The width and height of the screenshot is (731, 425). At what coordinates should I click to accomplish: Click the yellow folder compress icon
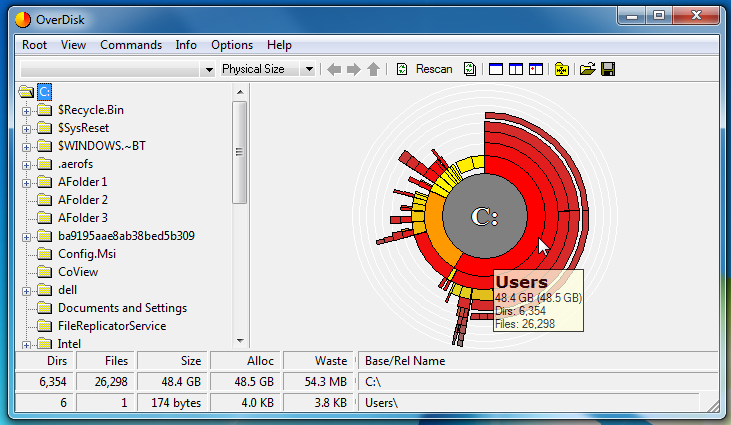tap(562, 69)
